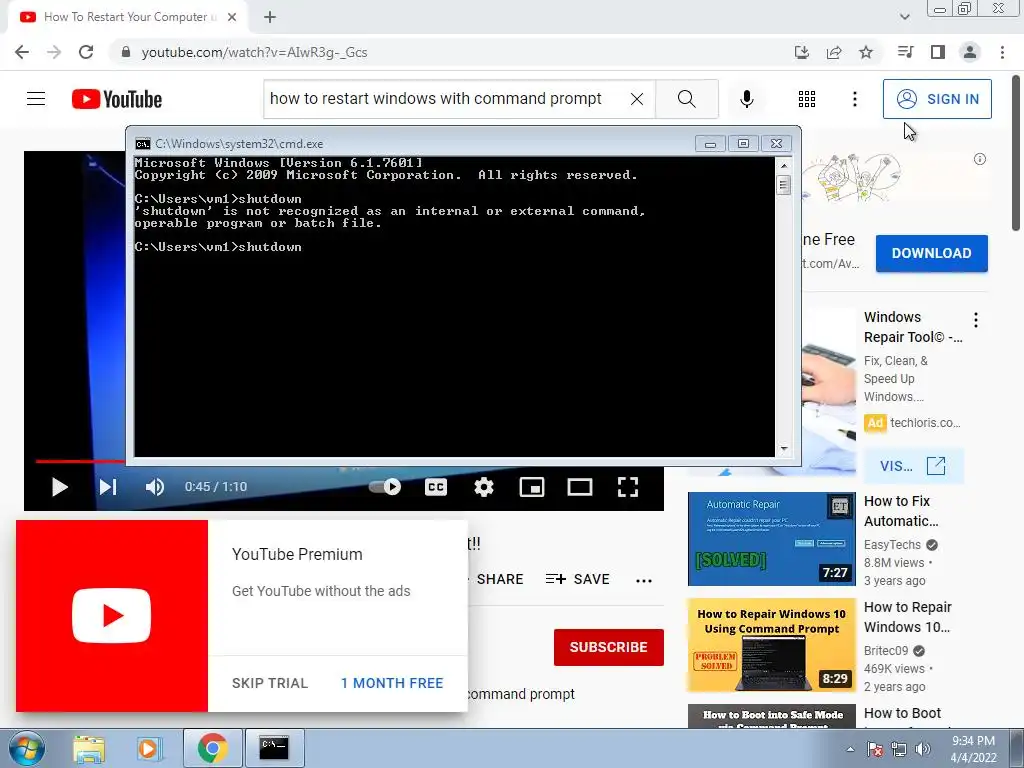This screenshot has width=1024, height=768.
Task: Open the Chrome profile avatar
Action: 970,52
